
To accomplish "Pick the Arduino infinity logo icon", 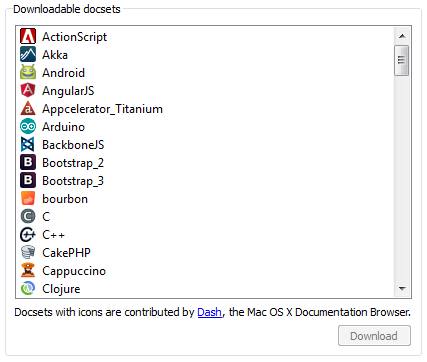I will pos(28,127).
